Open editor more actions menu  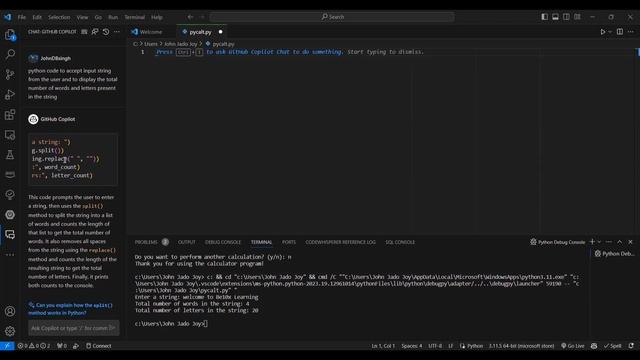pos(631,31)
